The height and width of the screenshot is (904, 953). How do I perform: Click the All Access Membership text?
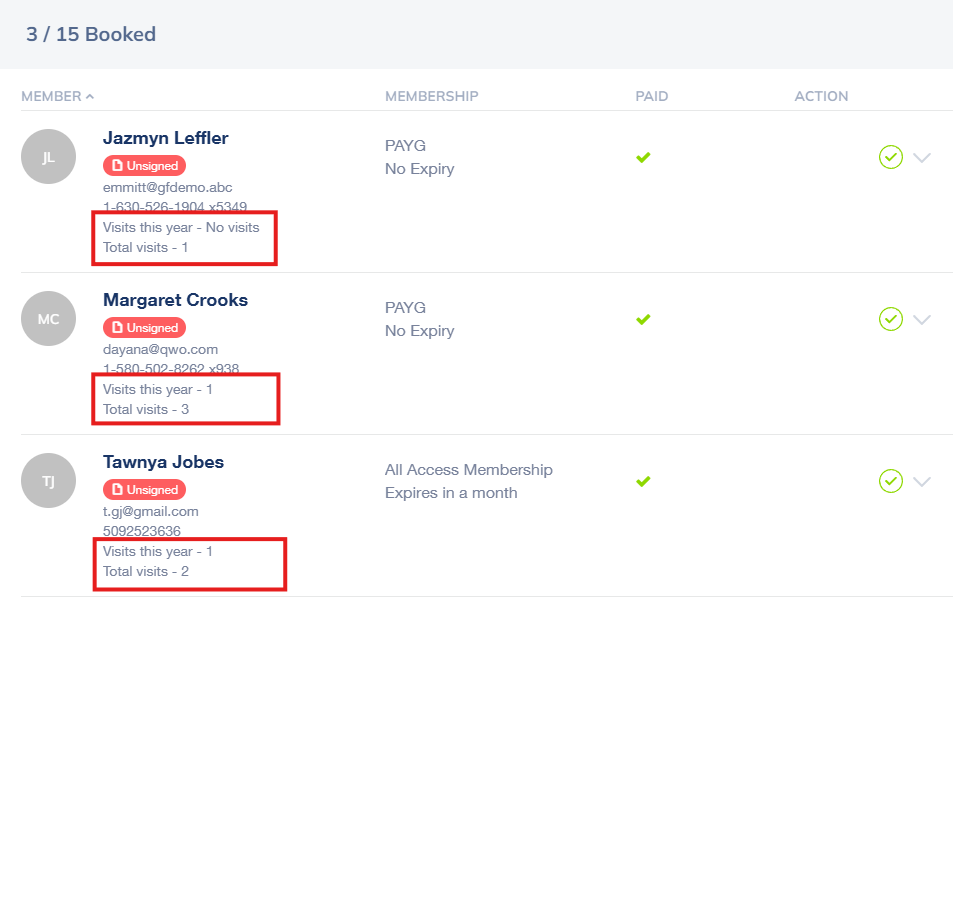click(x=469, y=470)
